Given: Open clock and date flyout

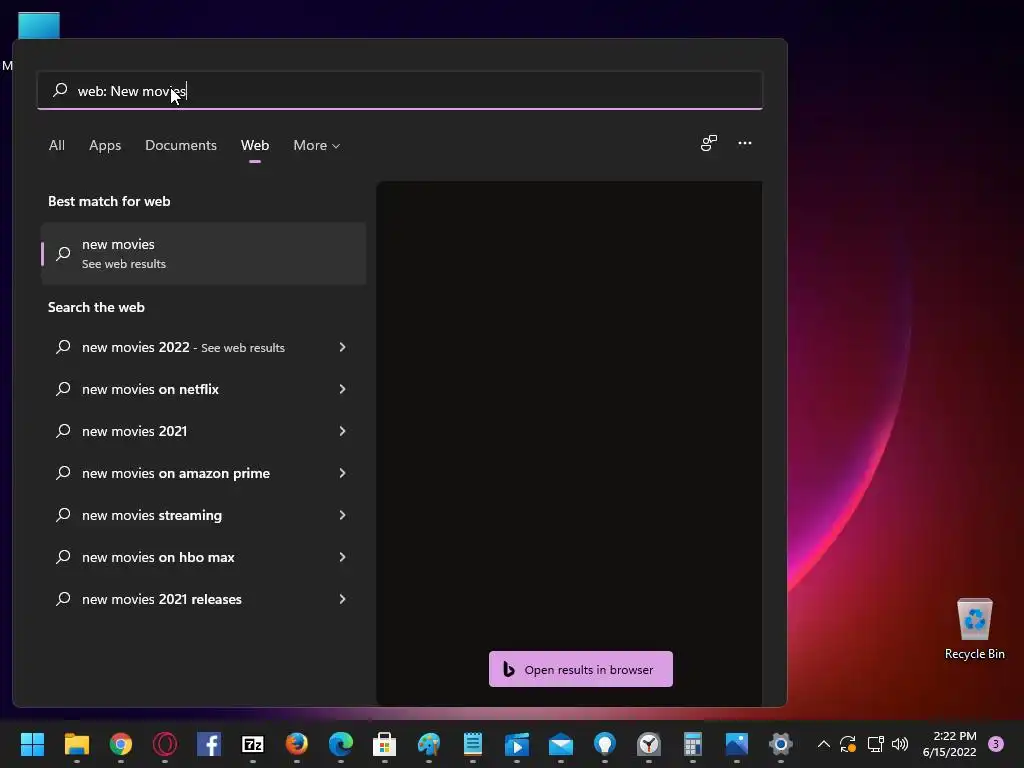Looking at the screenshot, I should [x=950, y=744].
